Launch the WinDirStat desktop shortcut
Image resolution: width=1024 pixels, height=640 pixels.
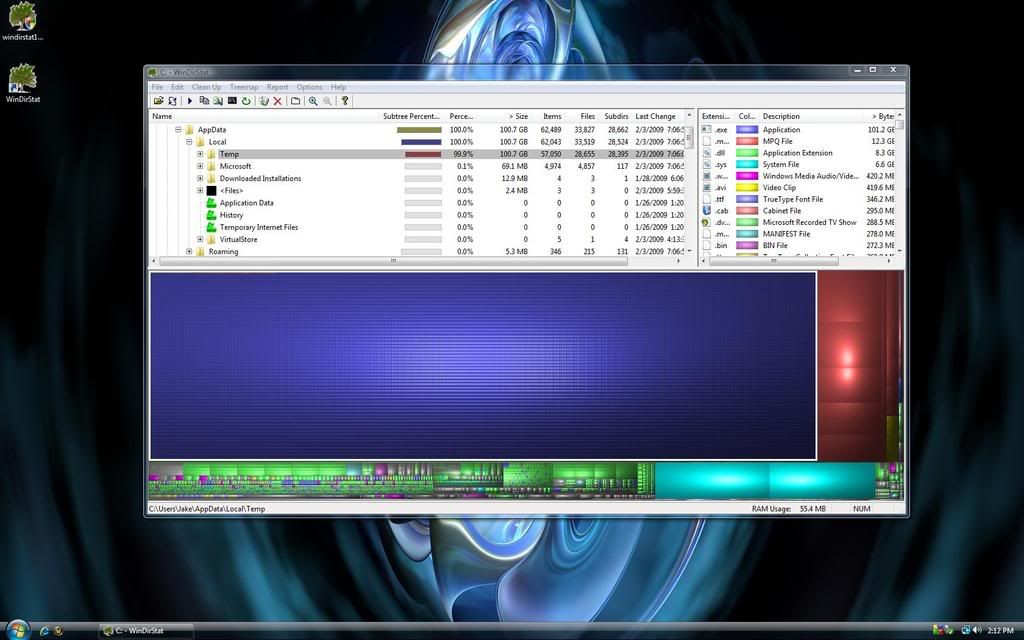[22, 80]
